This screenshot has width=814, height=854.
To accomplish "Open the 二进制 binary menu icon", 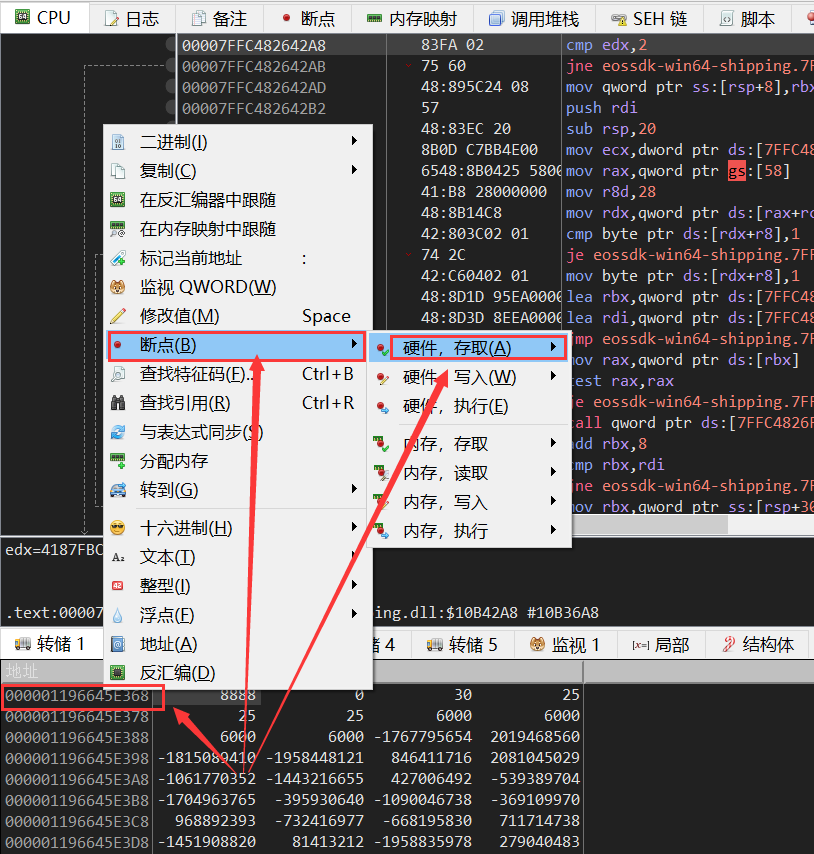I will pos(118,143).
